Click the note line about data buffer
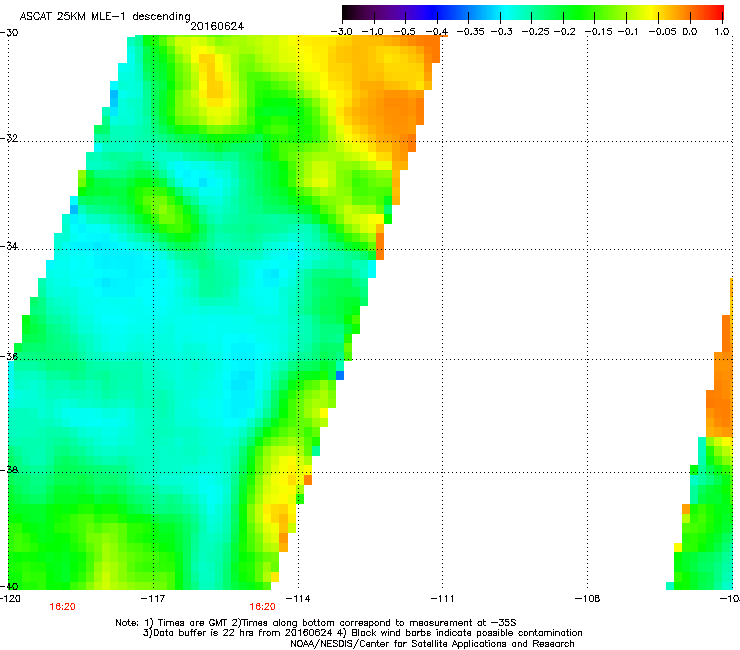The height and width of the screenshot is (650, 740). (362, 633)
